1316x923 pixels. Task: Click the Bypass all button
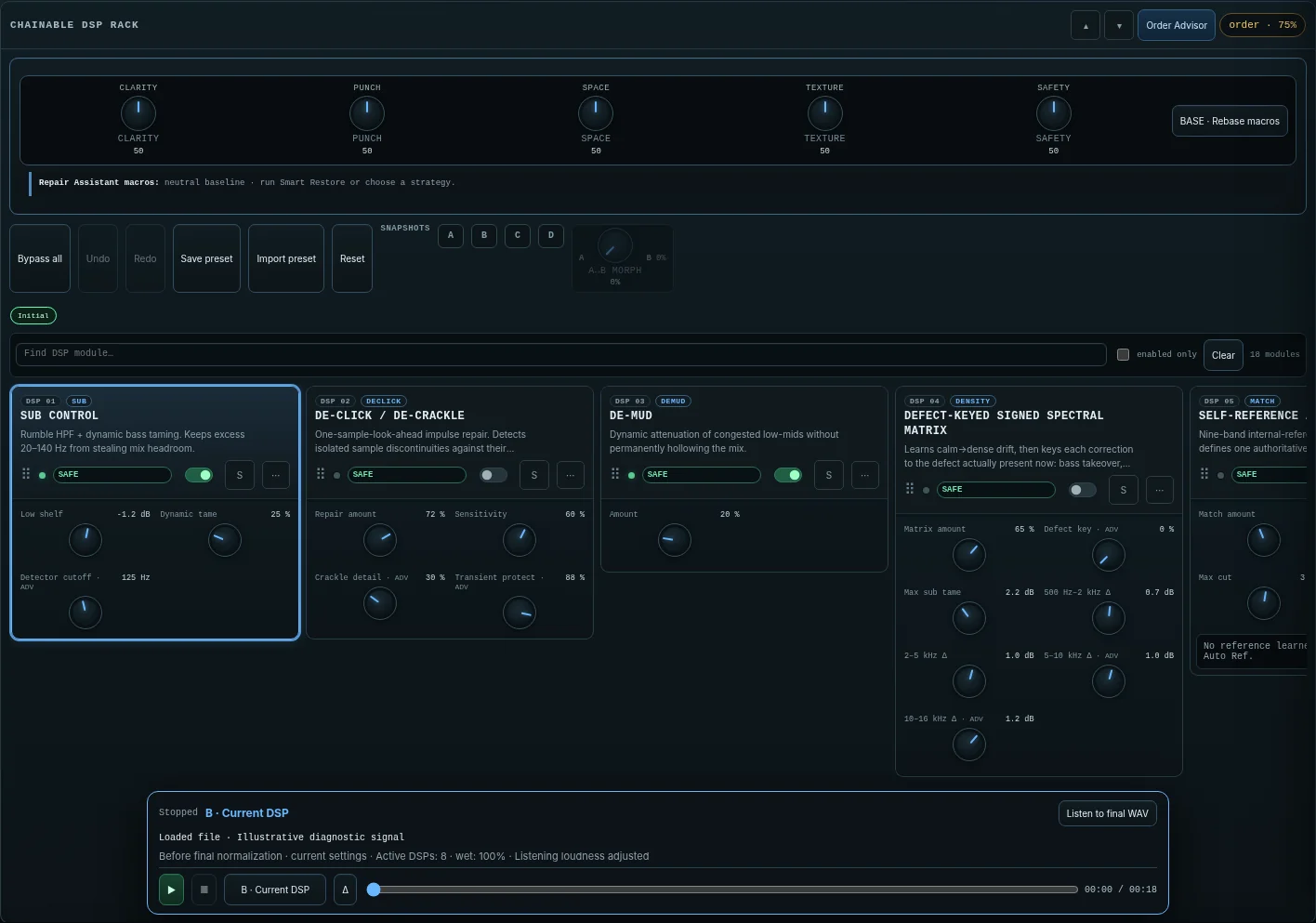pyautogui.click(x=40, y=258)
